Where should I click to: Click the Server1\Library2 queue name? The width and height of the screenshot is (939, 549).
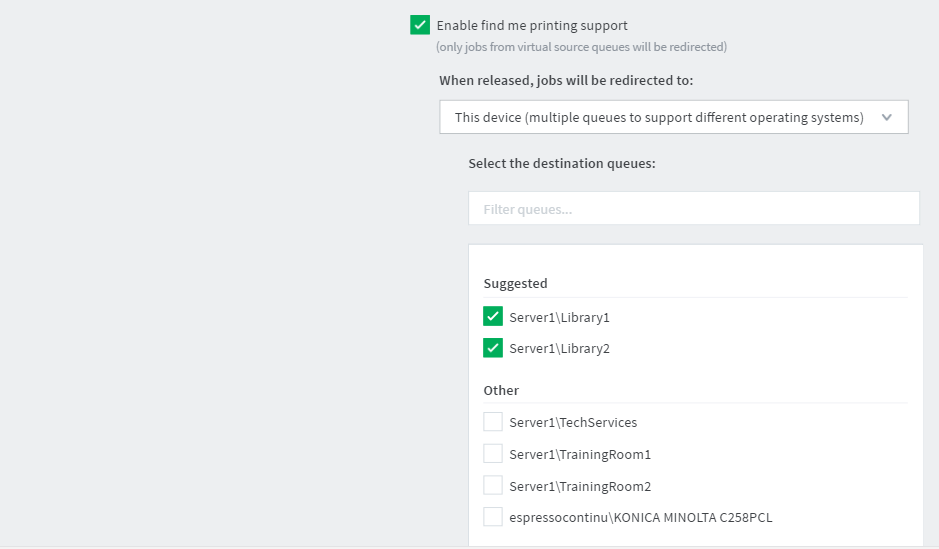(x=559, y=349)
